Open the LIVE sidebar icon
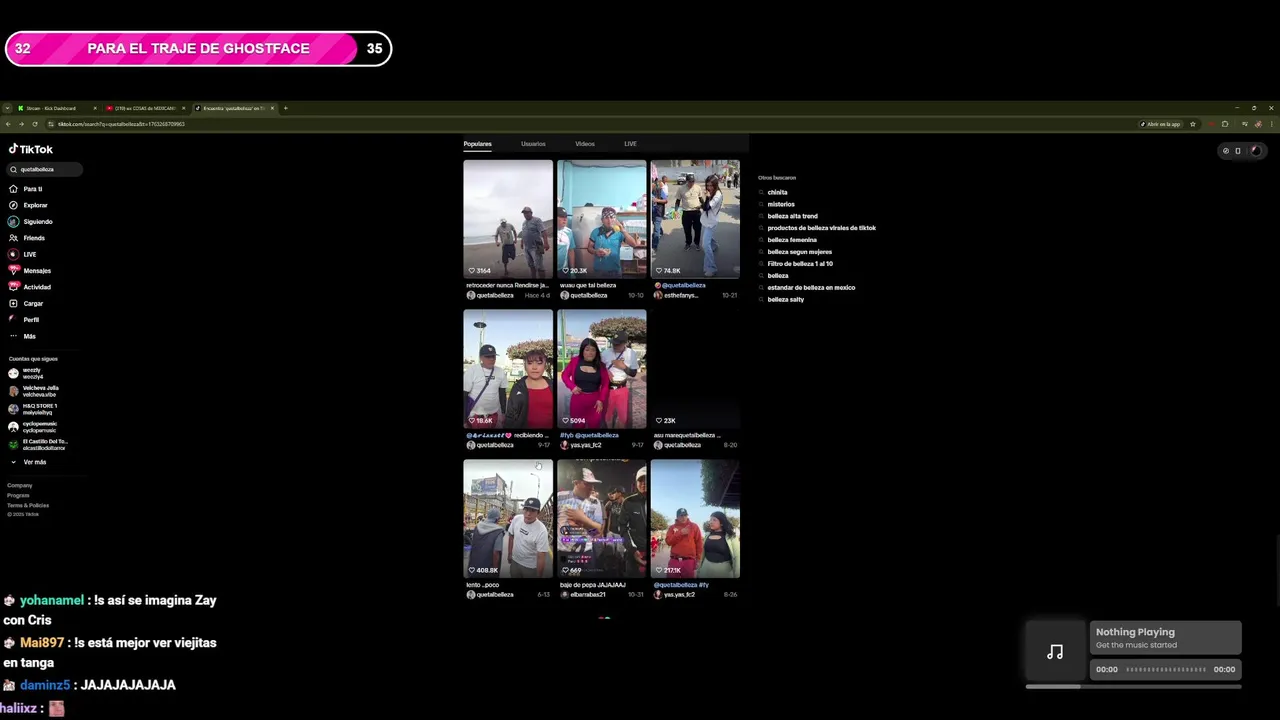 click(13, 254)
